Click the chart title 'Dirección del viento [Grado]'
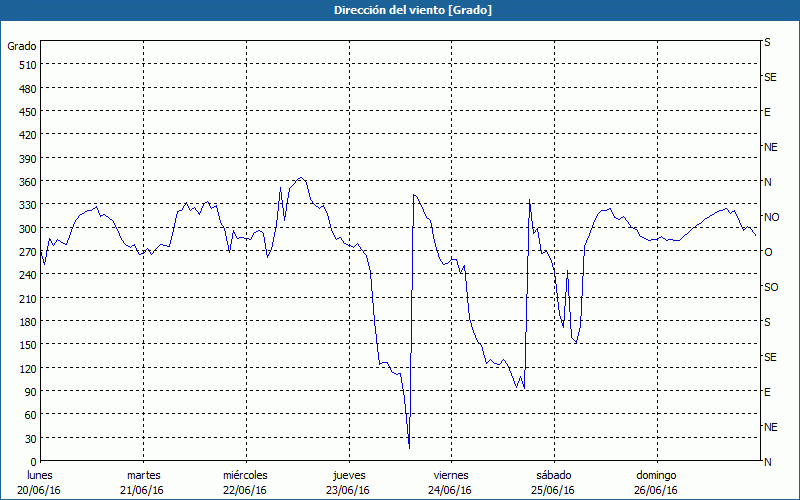The height and width of the screenshot is (500, 800). click(x=413, y=10)
